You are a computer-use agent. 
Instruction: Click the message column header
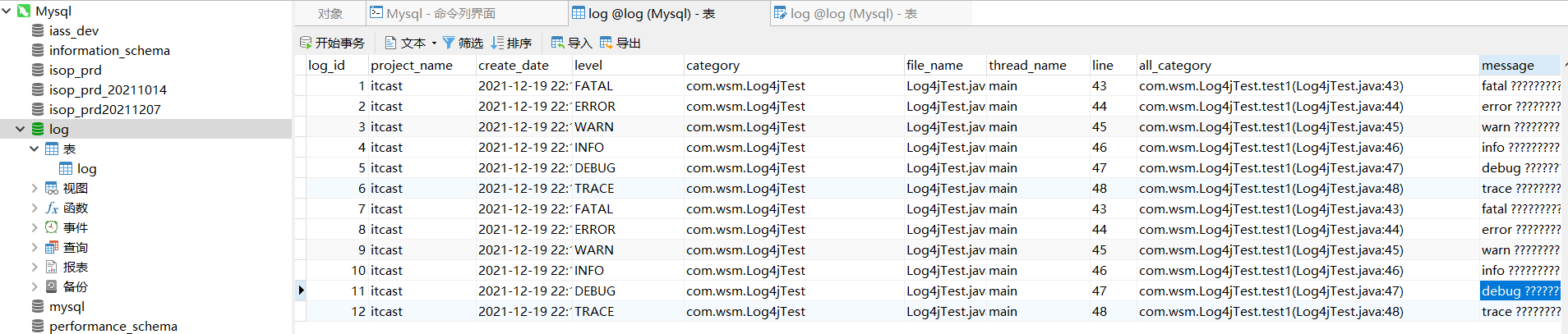point(1507,66)
